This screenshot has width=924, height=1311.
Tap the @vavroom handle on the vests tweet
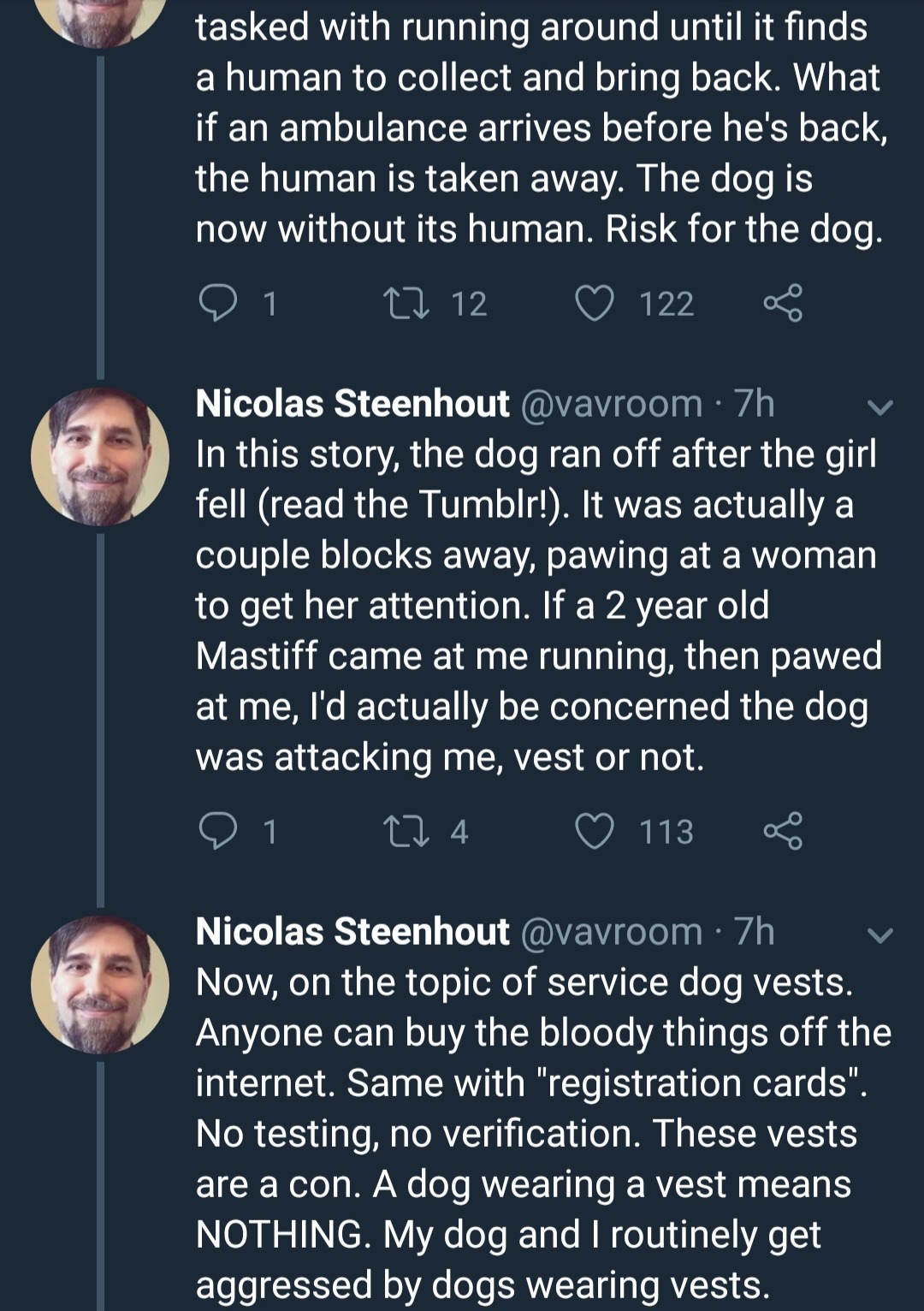click(612, 931)
